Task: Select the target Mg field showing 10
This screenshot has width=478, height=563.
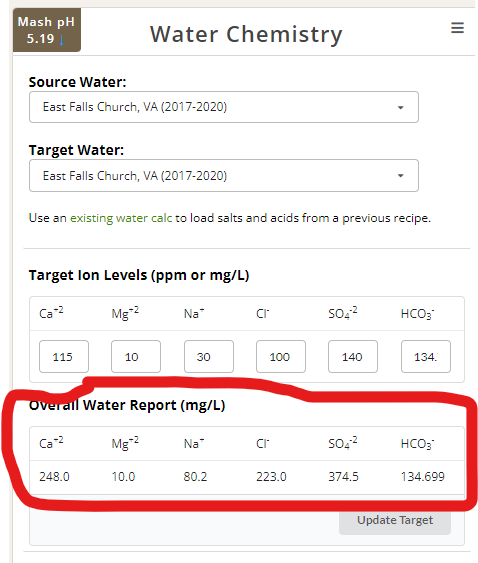Action: [136, 357]
